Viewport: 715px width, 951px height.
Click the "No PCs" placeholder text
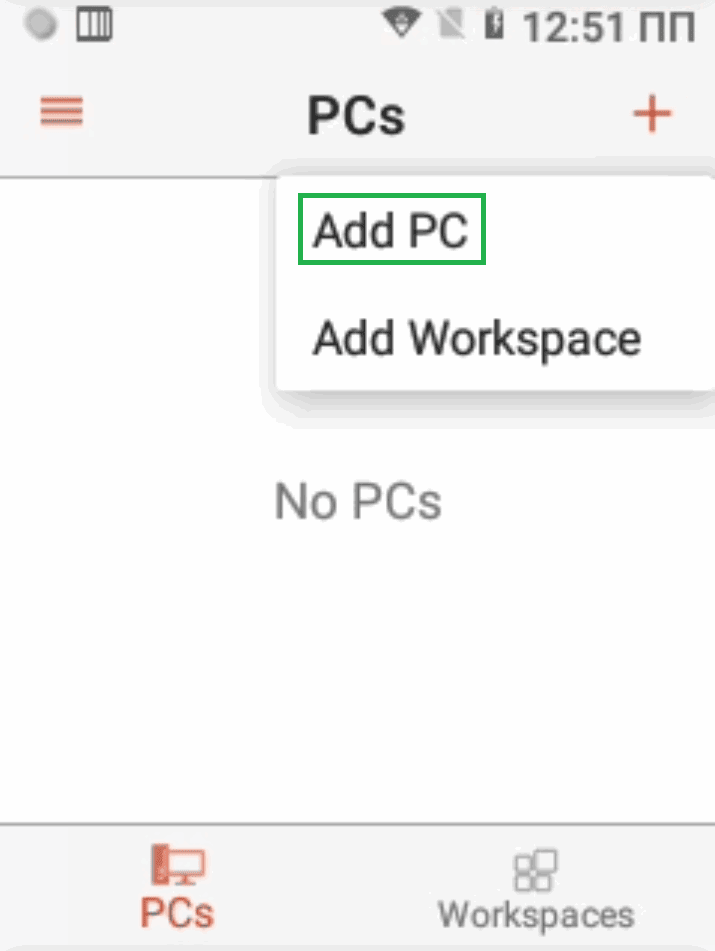coord(358,502)
